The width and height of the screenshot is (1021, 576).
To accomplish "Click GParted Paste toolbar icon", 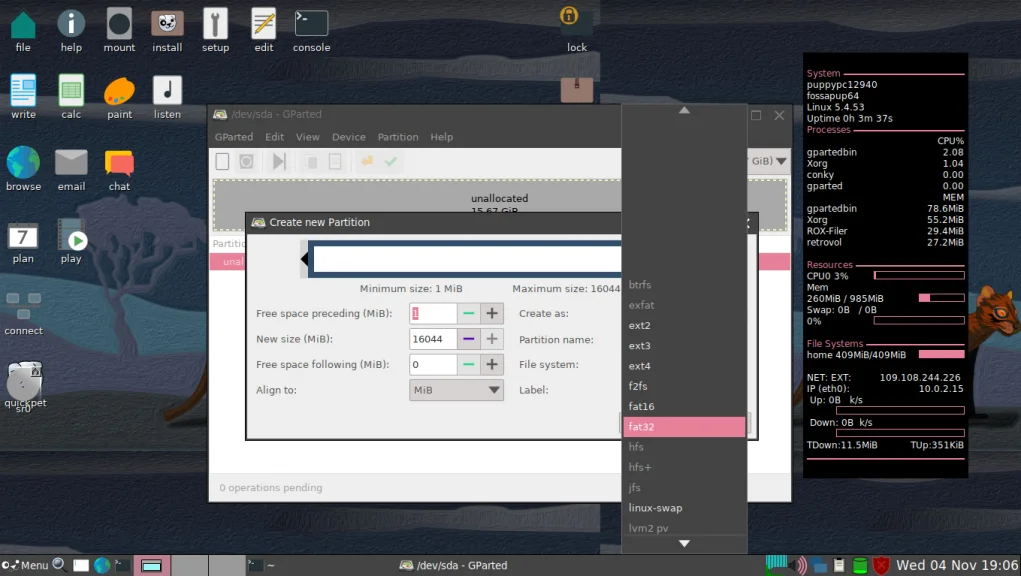I will point(335,161).
